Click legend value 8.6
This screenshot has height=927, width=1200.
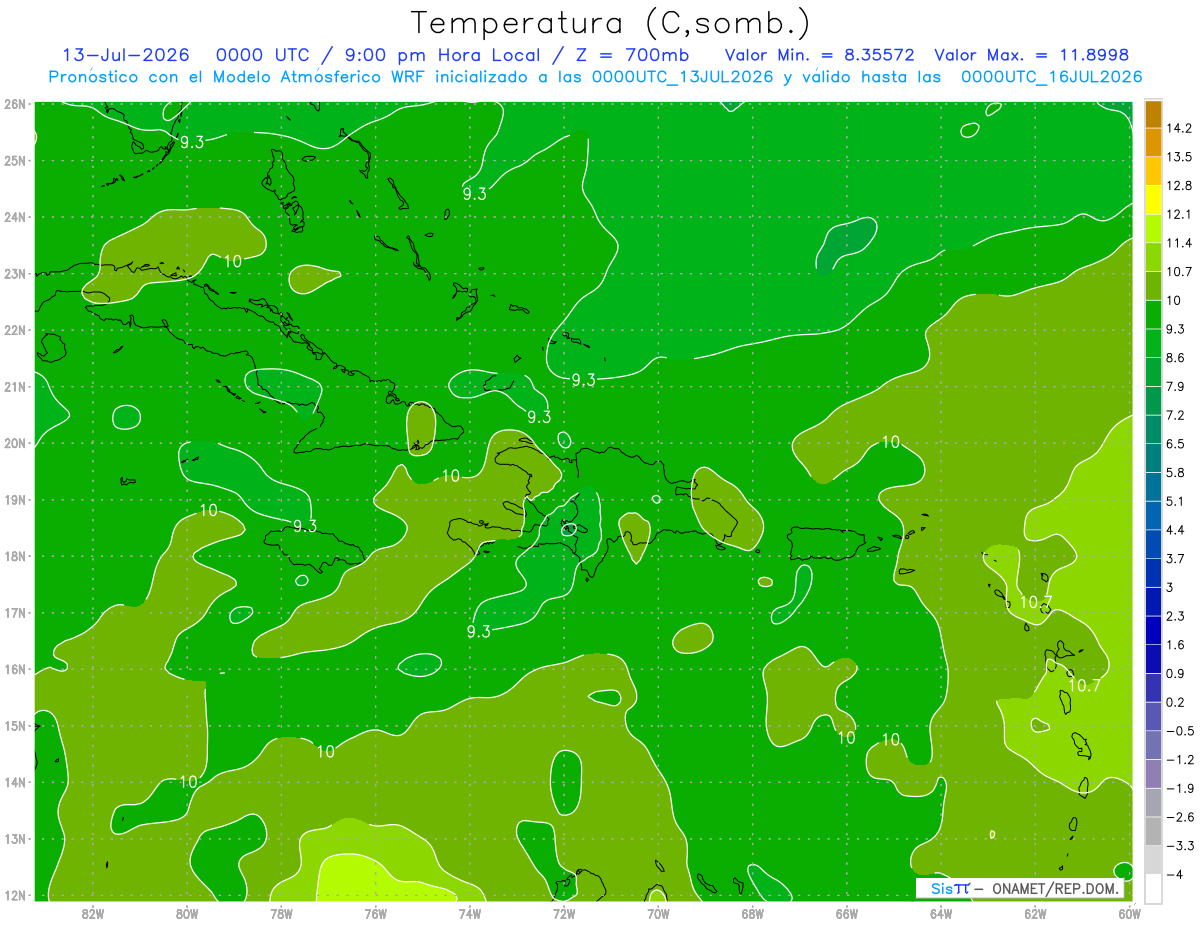coord(1176,358)
